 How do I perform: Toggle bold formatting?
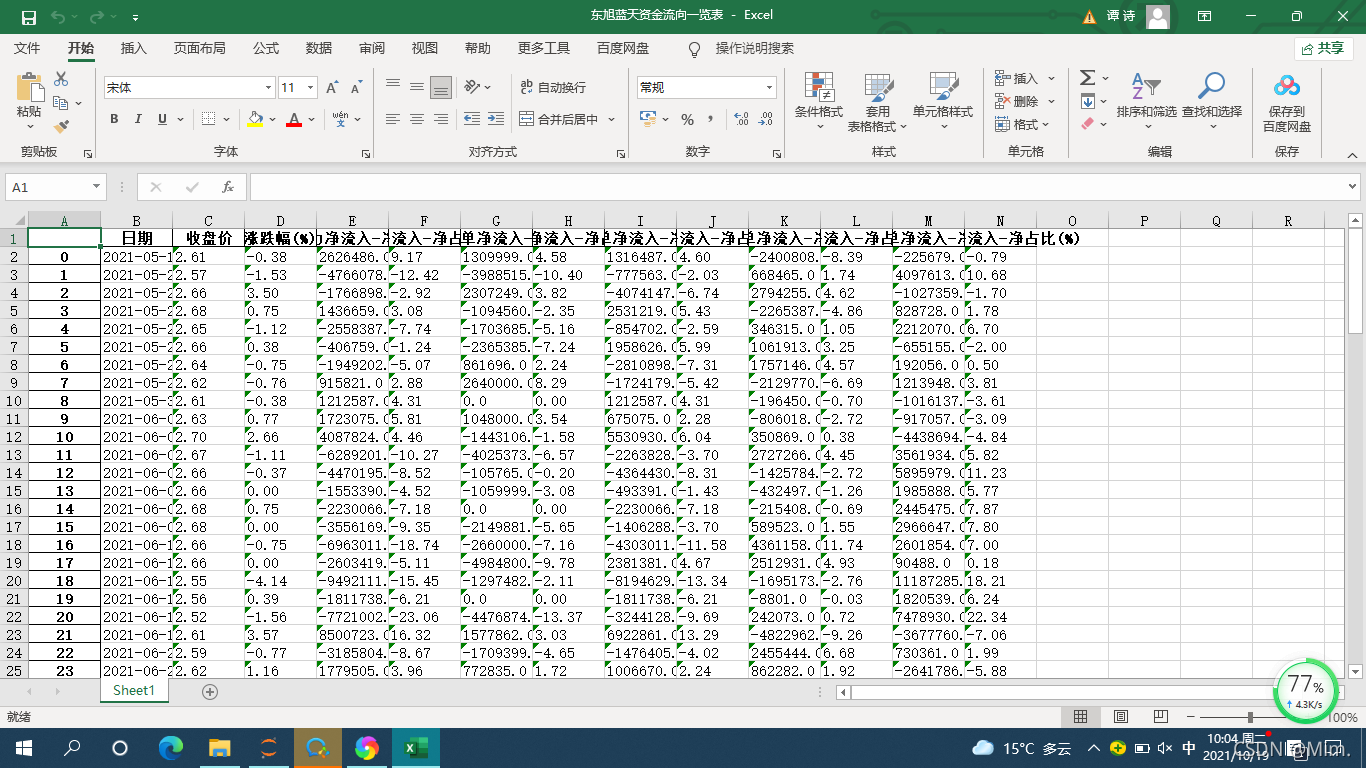tap(114, 119)
